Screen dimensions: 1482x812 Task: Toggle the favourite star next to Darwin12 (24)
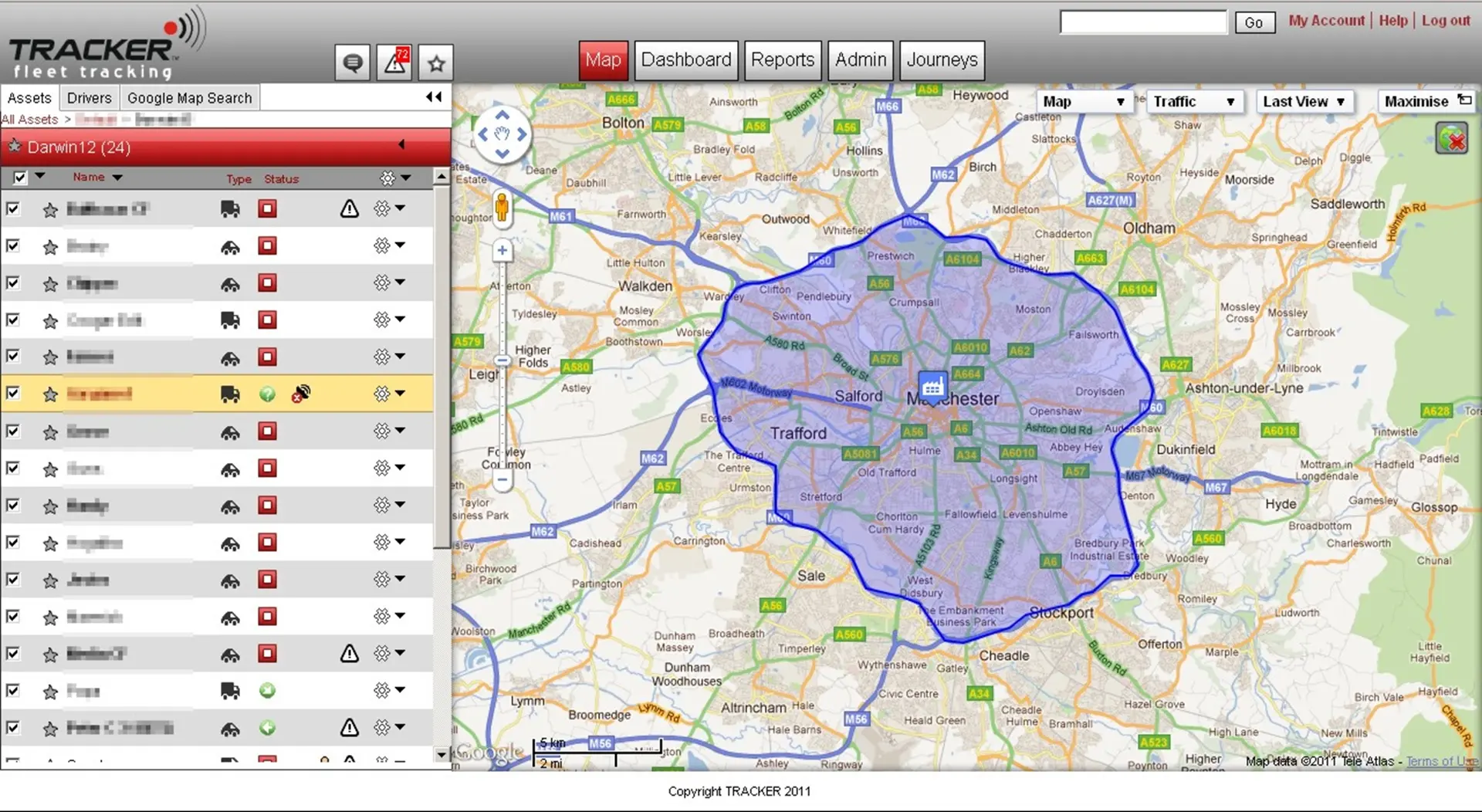tap(14, 146)
